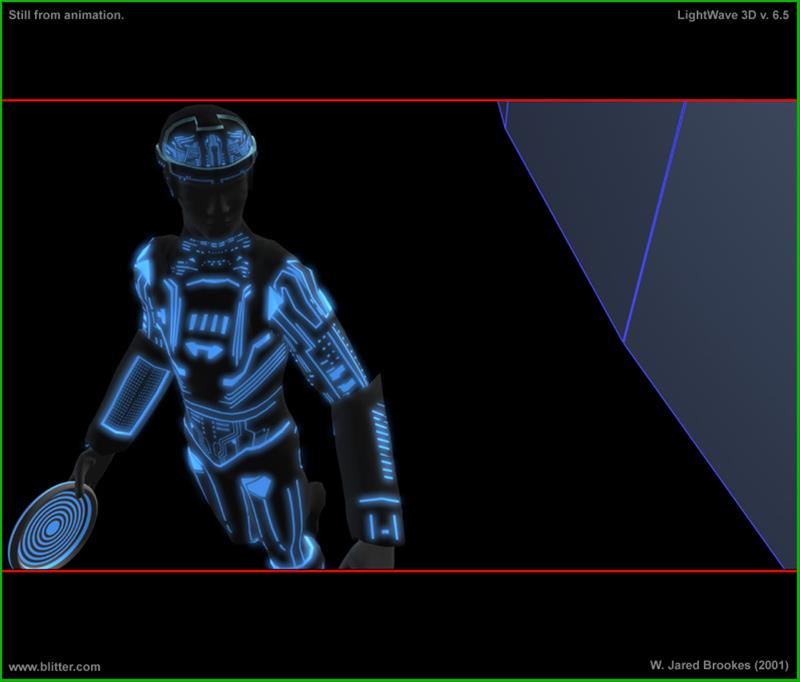Select the 'LightWave 3D v. 6.5' label
Viewport: 800px width, 682px height.
coord(731,16)
